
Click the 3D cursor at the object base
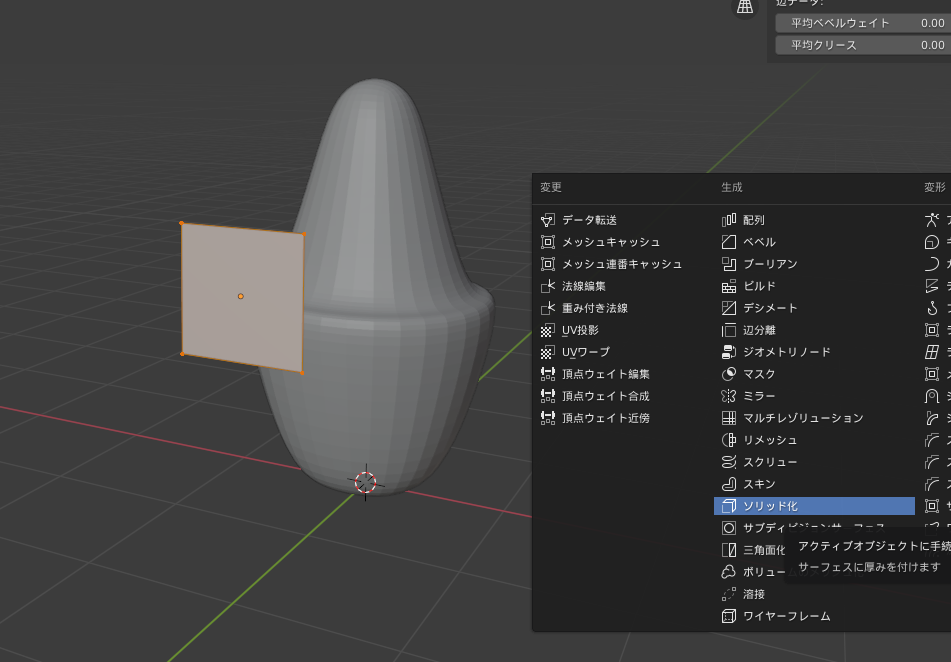pyautogui.click(x=366, y=482)
